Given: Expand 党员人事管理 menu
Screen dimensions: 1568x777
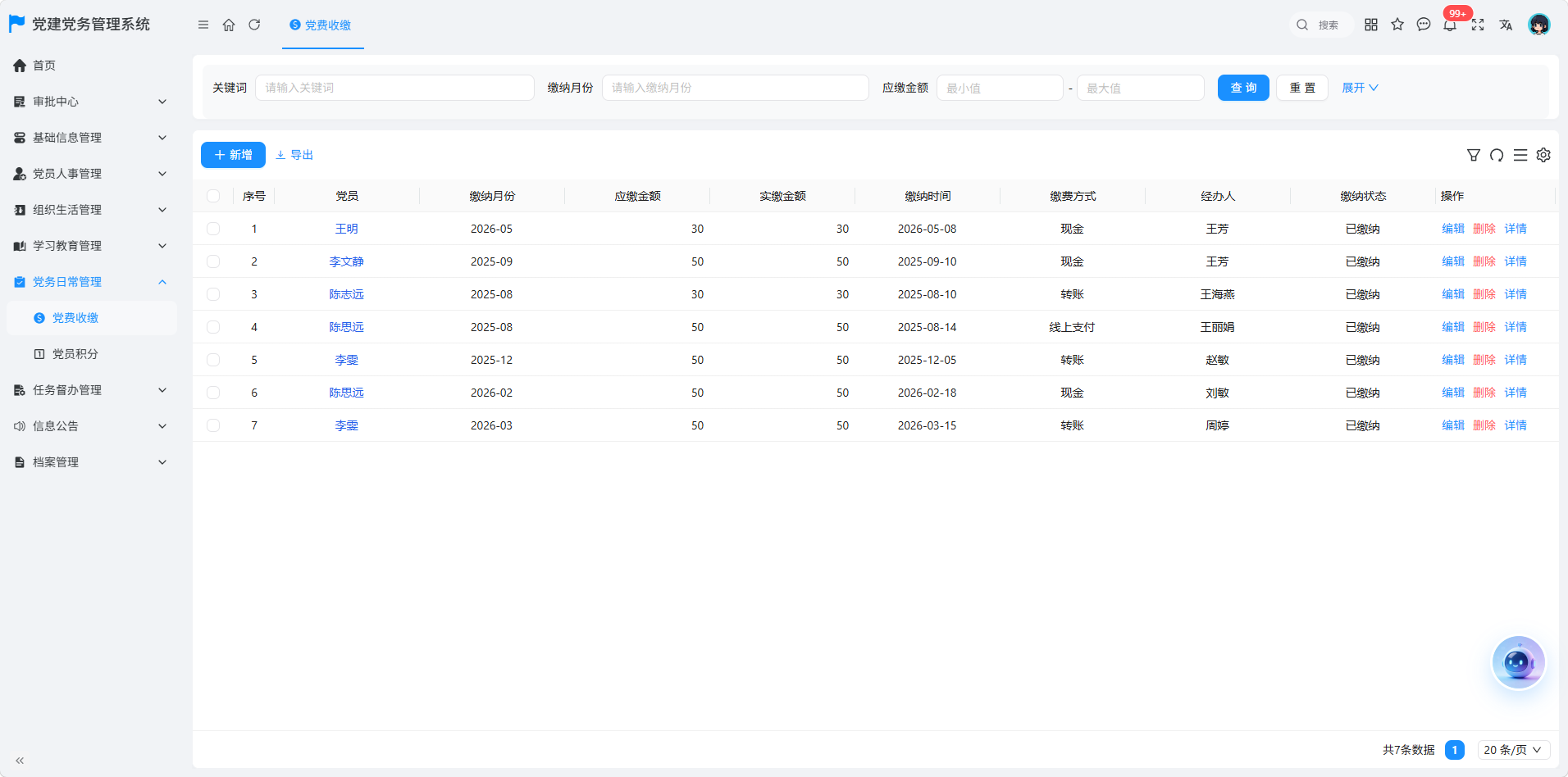Looking at the screenshot, I should pos(90,174).
